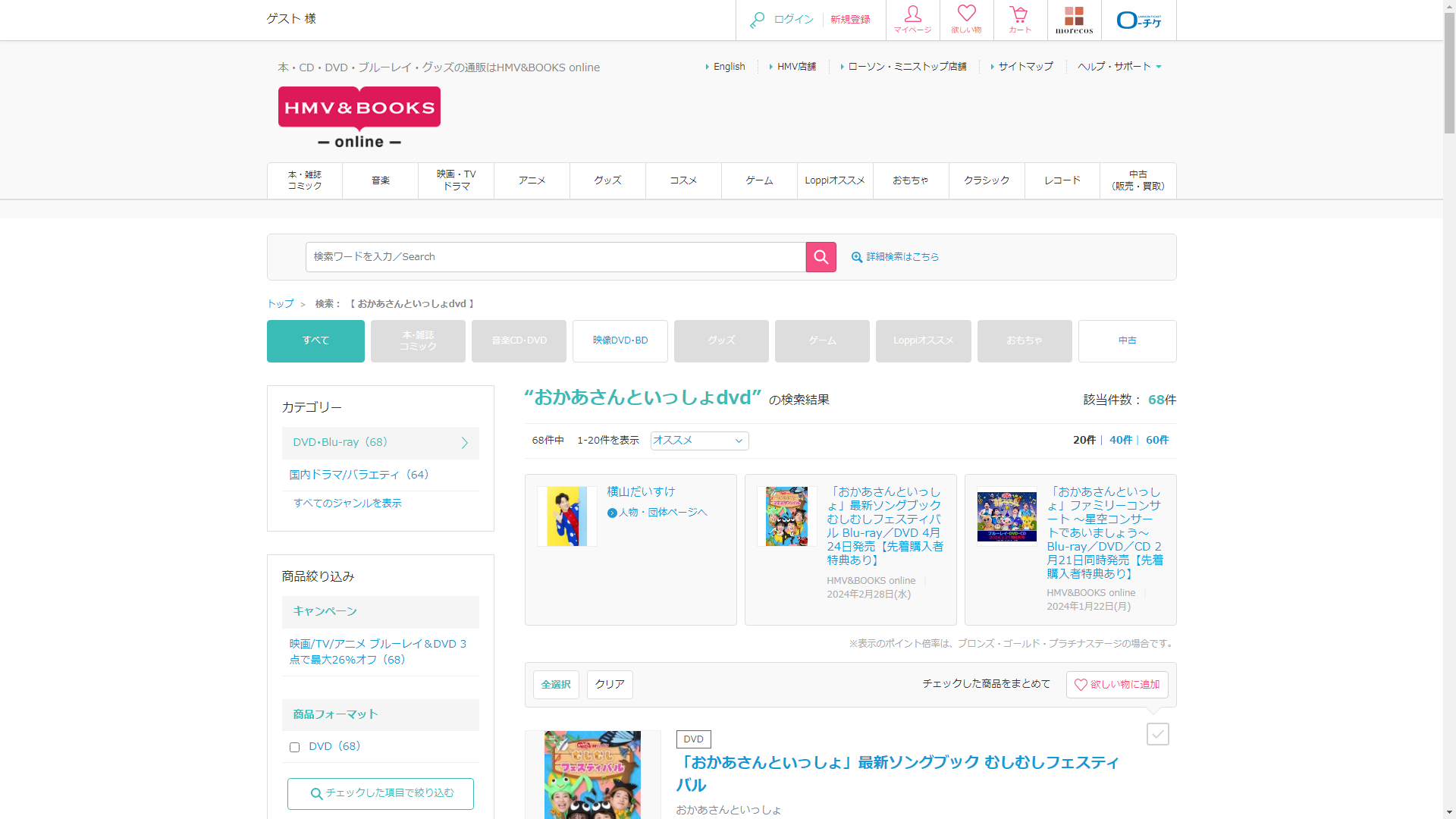Expand the DVD・Blu-ray (68) category
This screenshot has height=819, width=1456.
pyautogui.click(x=381, y=443)
